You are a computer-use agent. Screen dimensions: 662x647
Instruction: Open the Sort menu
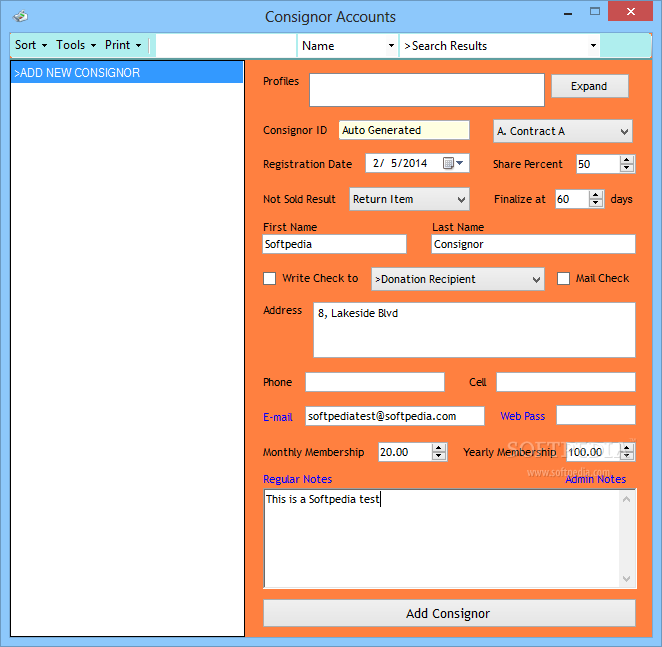point(31,45)
